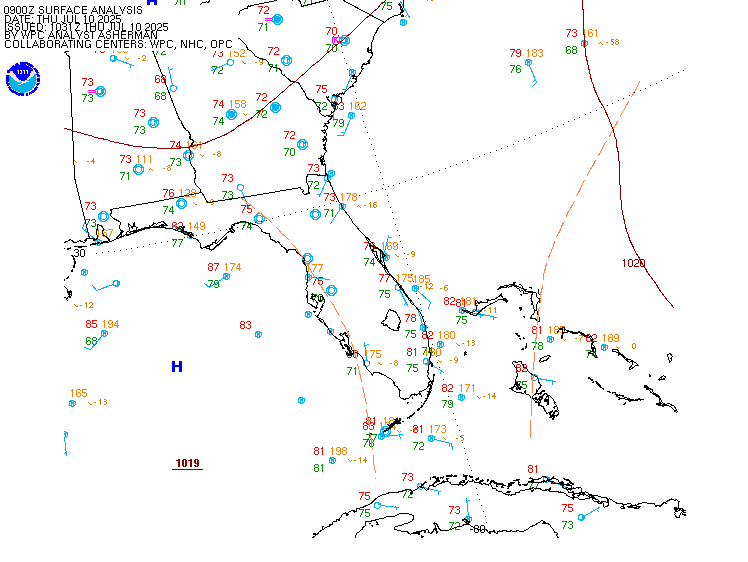Select the orange 174 pressure value

pyautogui.click(x=232, y=267)
